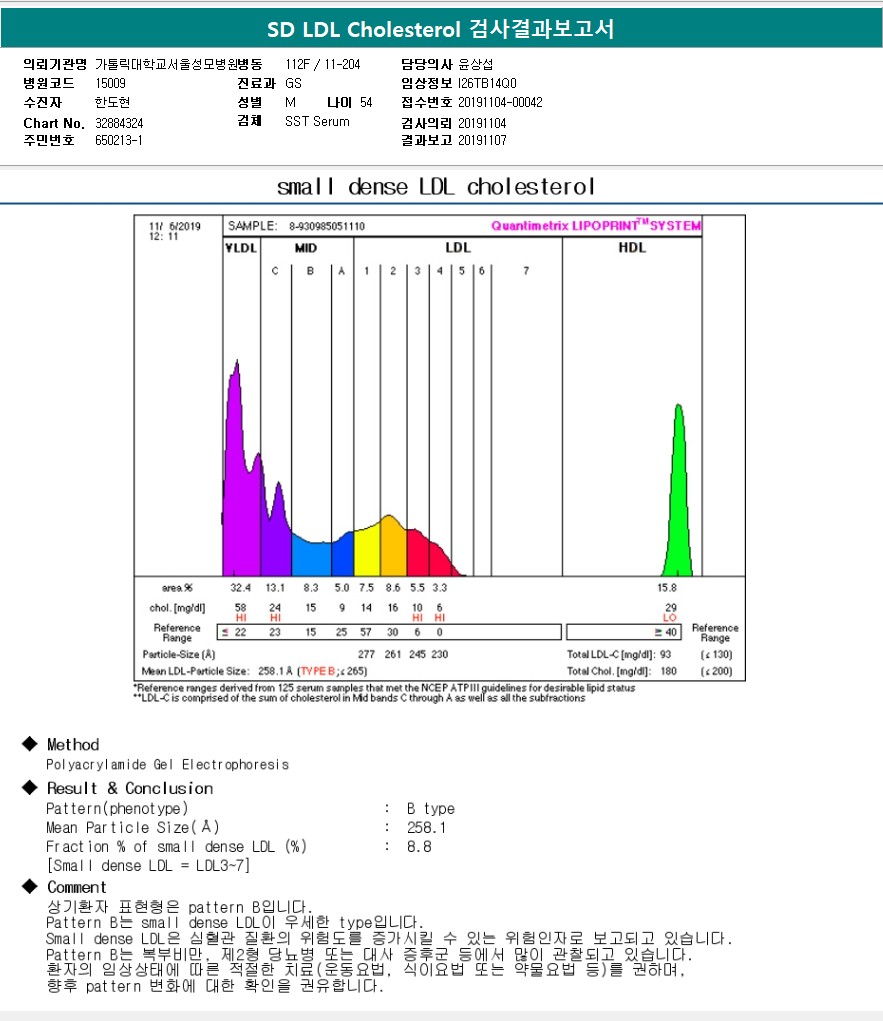Image resolution: width=883 pixels, height=1021 pixels.
Task: Click the age value 54
Action: (x=366, y=102)
